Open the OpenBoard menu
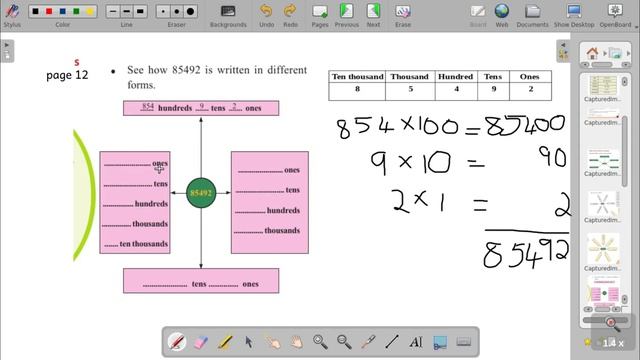Image resolution: width=640 pixels, height=360 pixels. pos(616,15)
